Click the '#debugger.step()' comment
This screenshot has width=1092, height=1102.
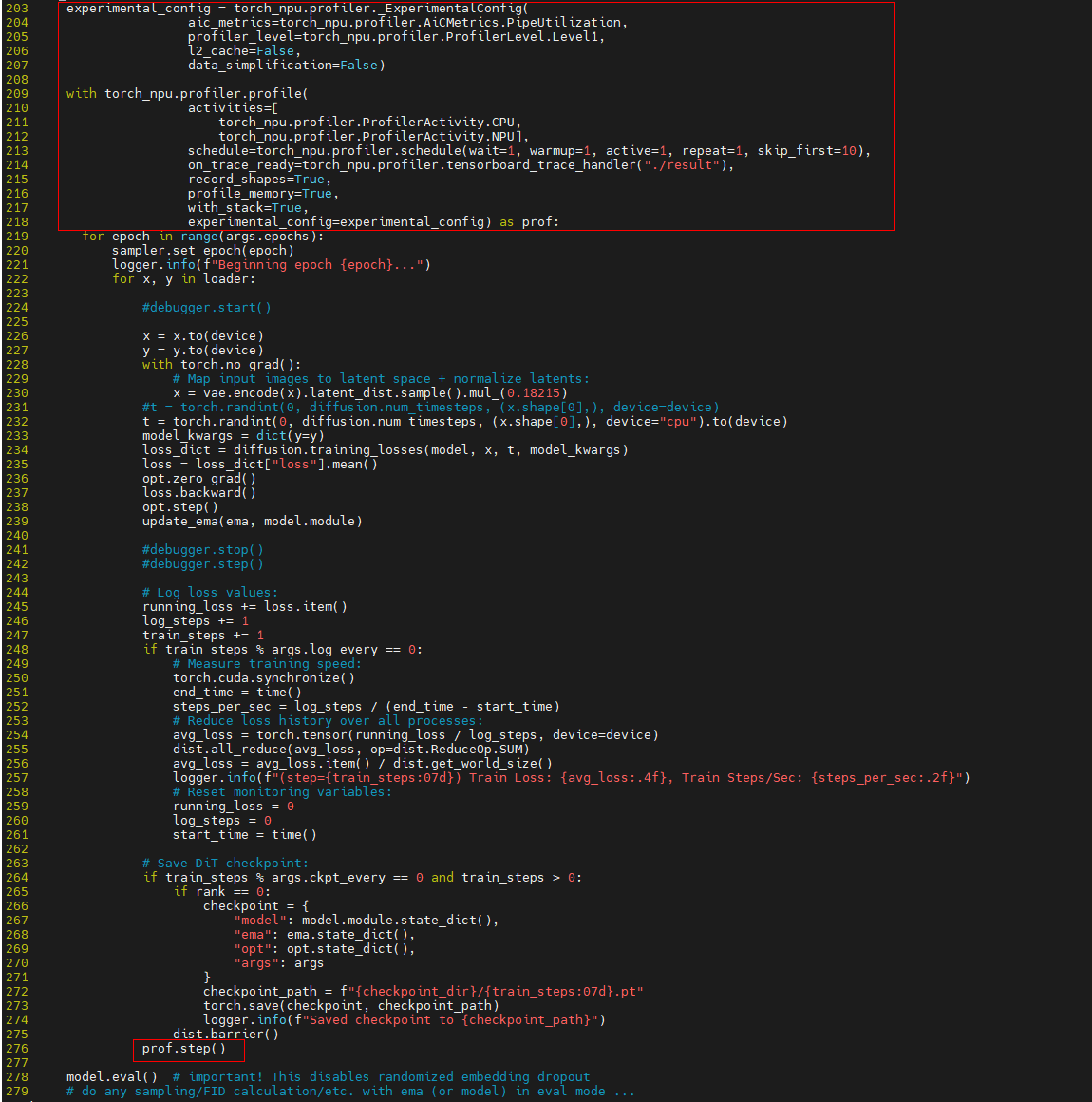202,563
